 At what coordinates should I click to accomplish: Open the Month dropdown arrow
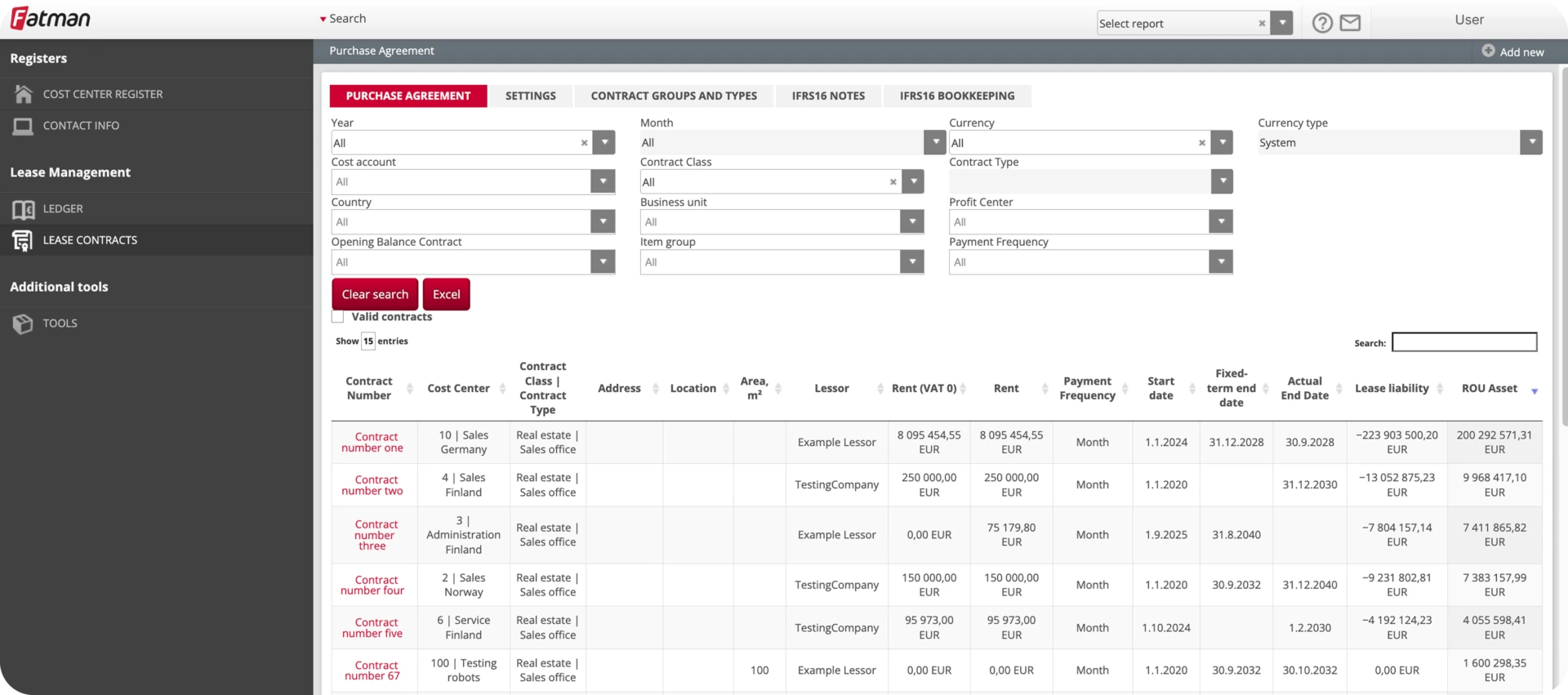click(x=935, y=143)
